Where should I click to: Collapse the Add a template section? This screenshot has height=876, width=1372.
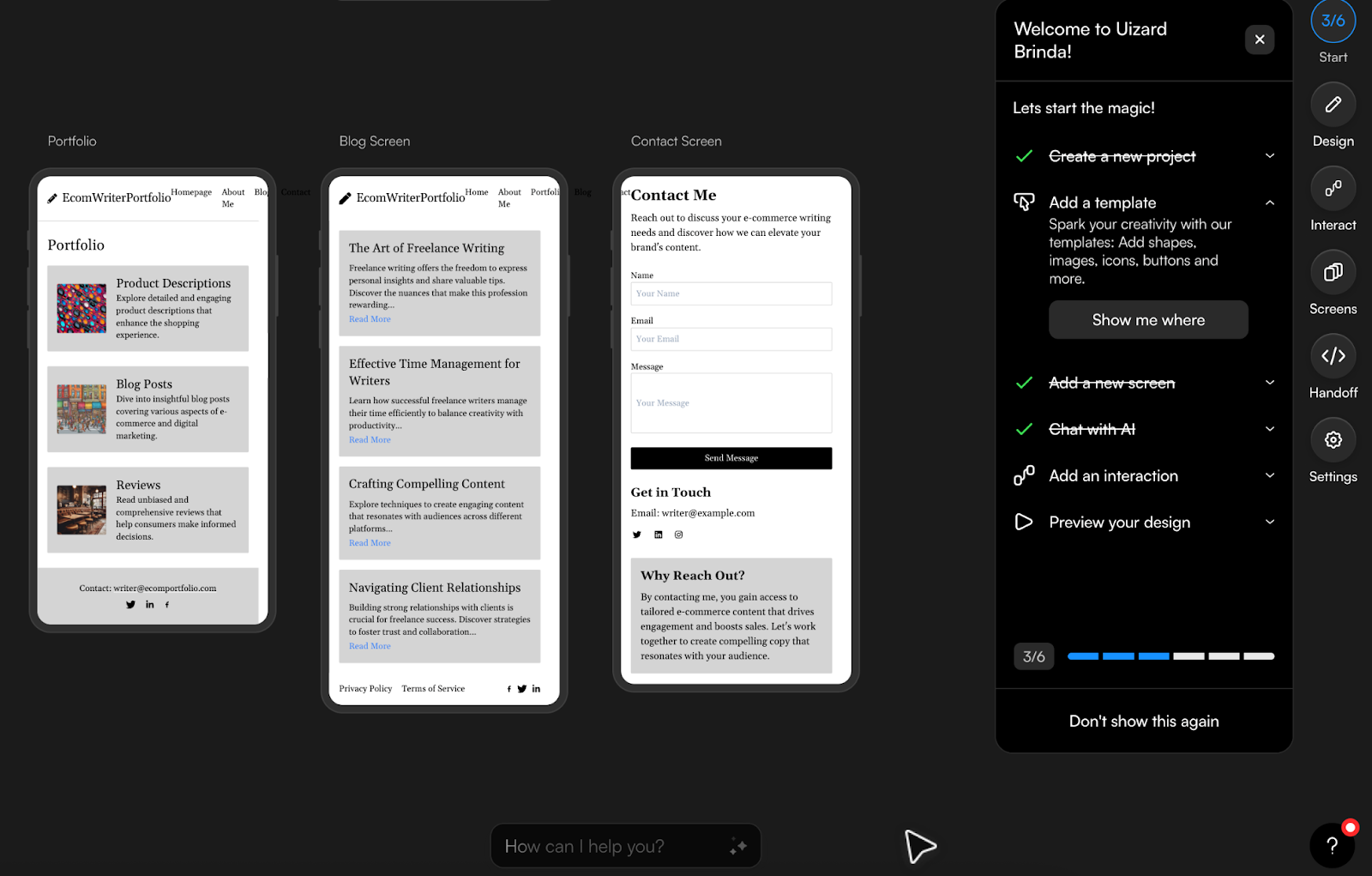tap(1270, 202)
